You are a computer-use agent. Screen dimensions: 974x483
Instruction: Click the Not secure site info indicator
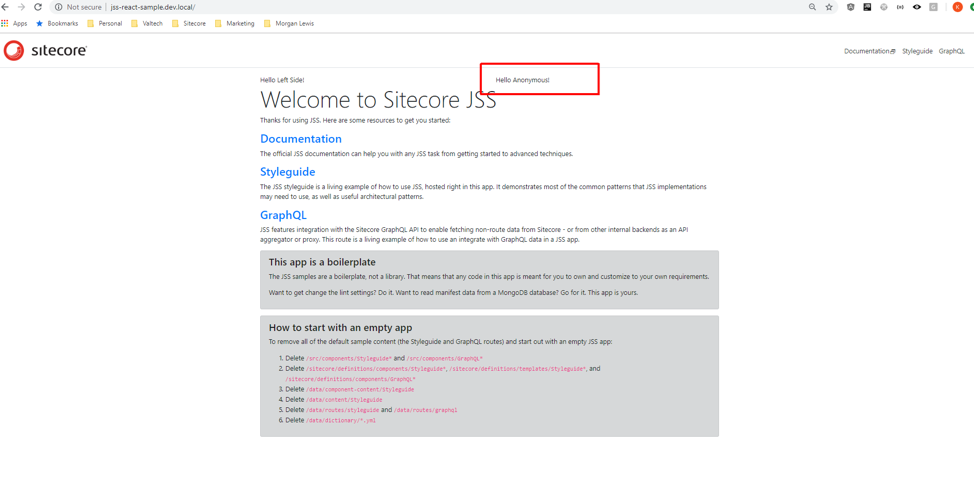point(78,7)
